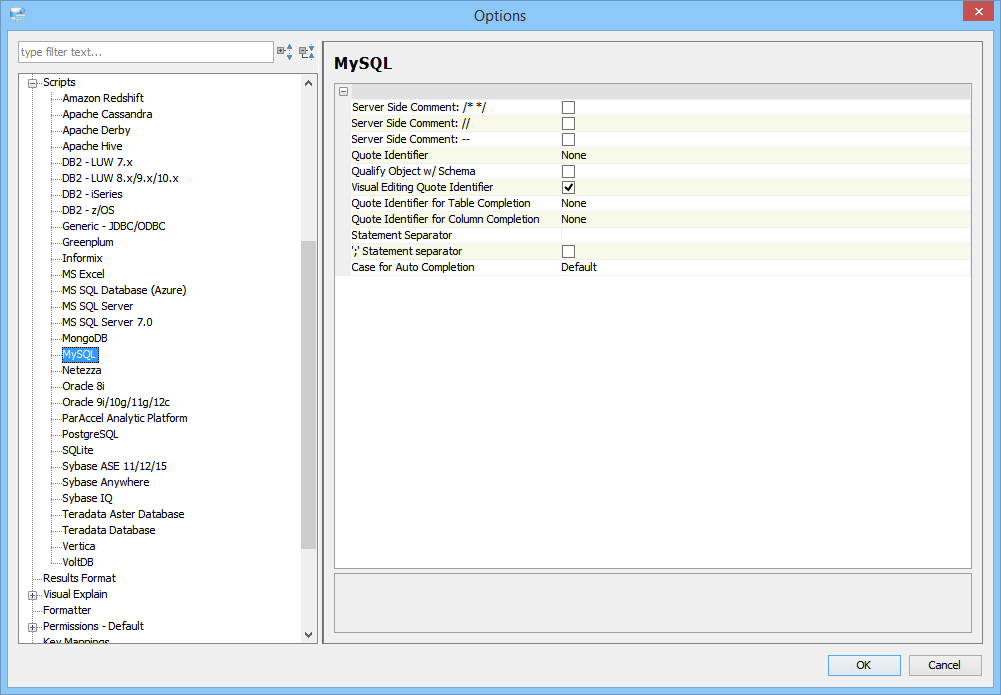The image size is (1001, 695).
Task: Select Apache Cassandra script settings
Action: pyautogui.click(x=107, y=114)
